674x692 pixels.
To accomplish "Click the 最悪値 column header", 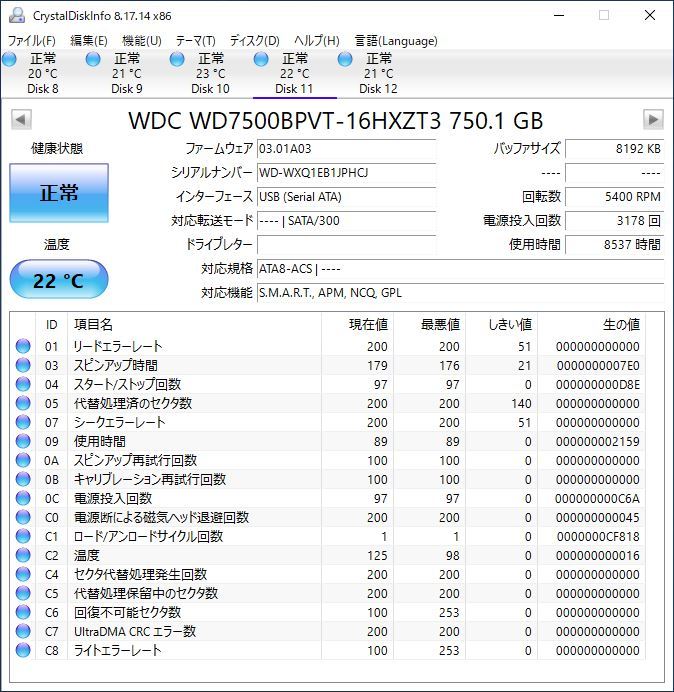I will tap(429, 325).
